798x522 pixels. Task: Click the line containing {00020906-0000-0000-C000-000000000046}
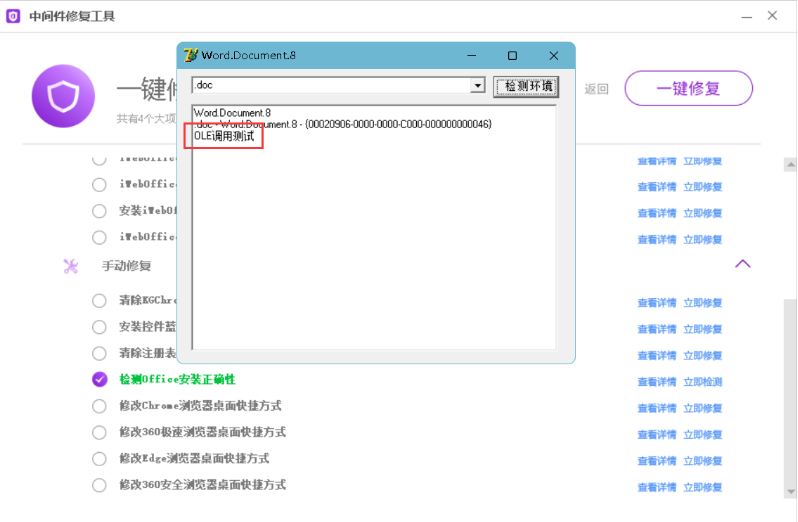[x=343, y=124]
